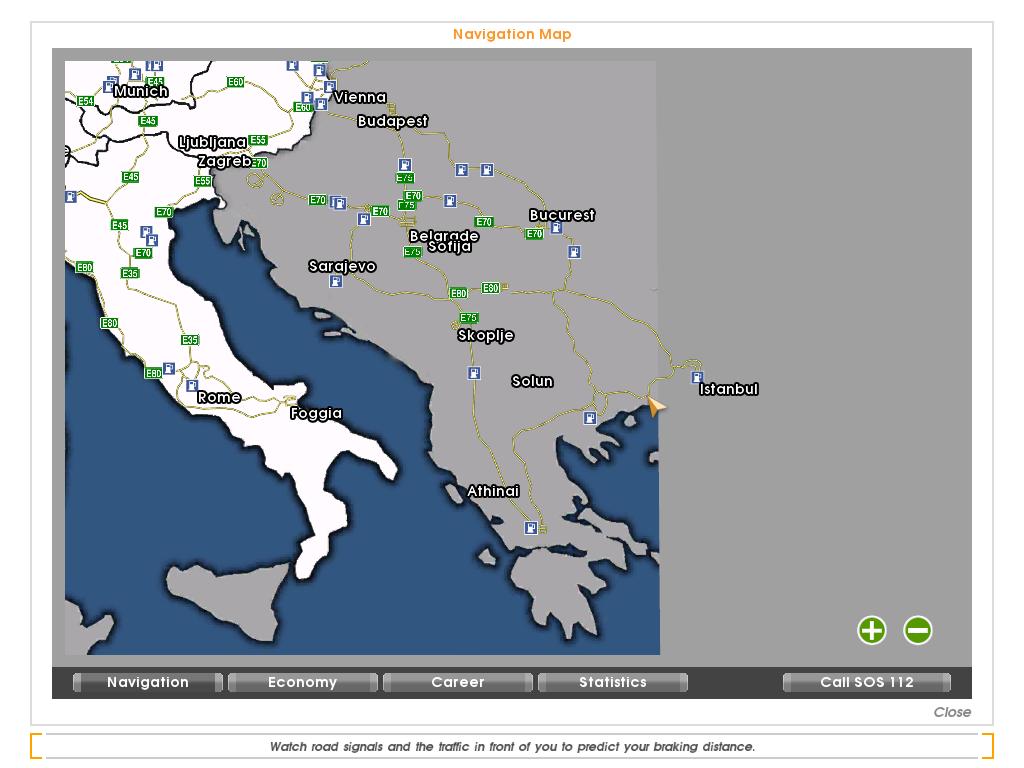The image size is (1024, 768).
Task: Select the Ljubljana city label
Action: coord(212,142)
